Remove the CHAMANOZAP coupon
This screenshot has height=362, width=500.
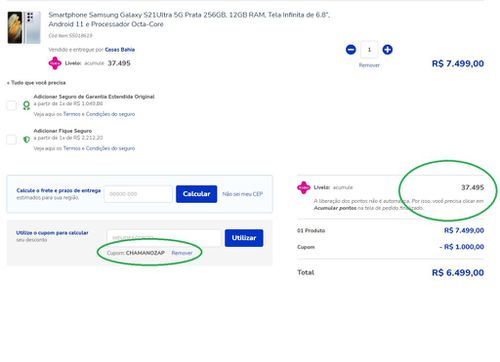tap(182, 253)
